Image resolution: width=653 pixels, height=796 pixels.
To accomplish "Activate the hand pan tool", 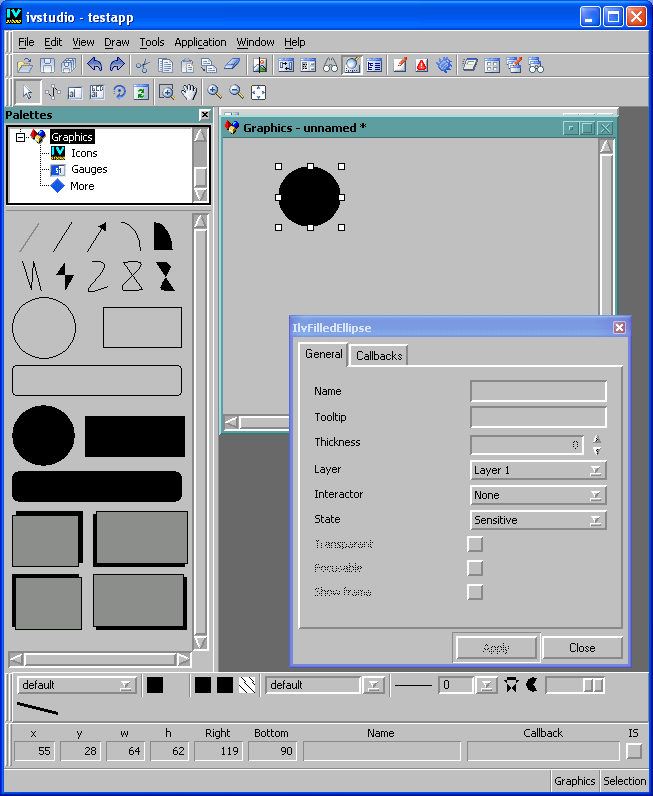I will coord(189,92).
